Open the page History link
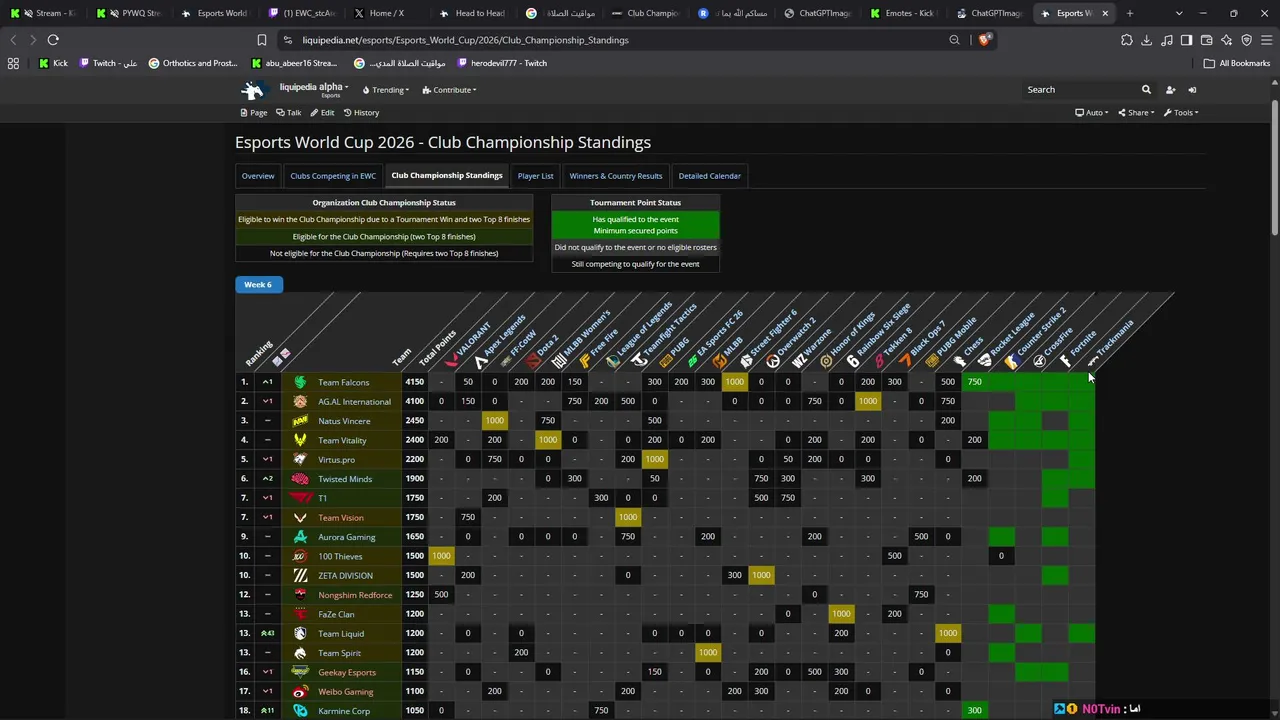The width and height of the screenshot is (1280, 720). [361, 113]
